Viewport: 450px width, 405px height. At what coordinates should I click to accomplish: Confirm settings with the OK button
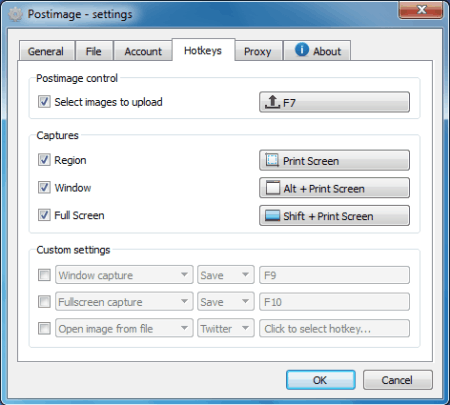click(320, 380)
